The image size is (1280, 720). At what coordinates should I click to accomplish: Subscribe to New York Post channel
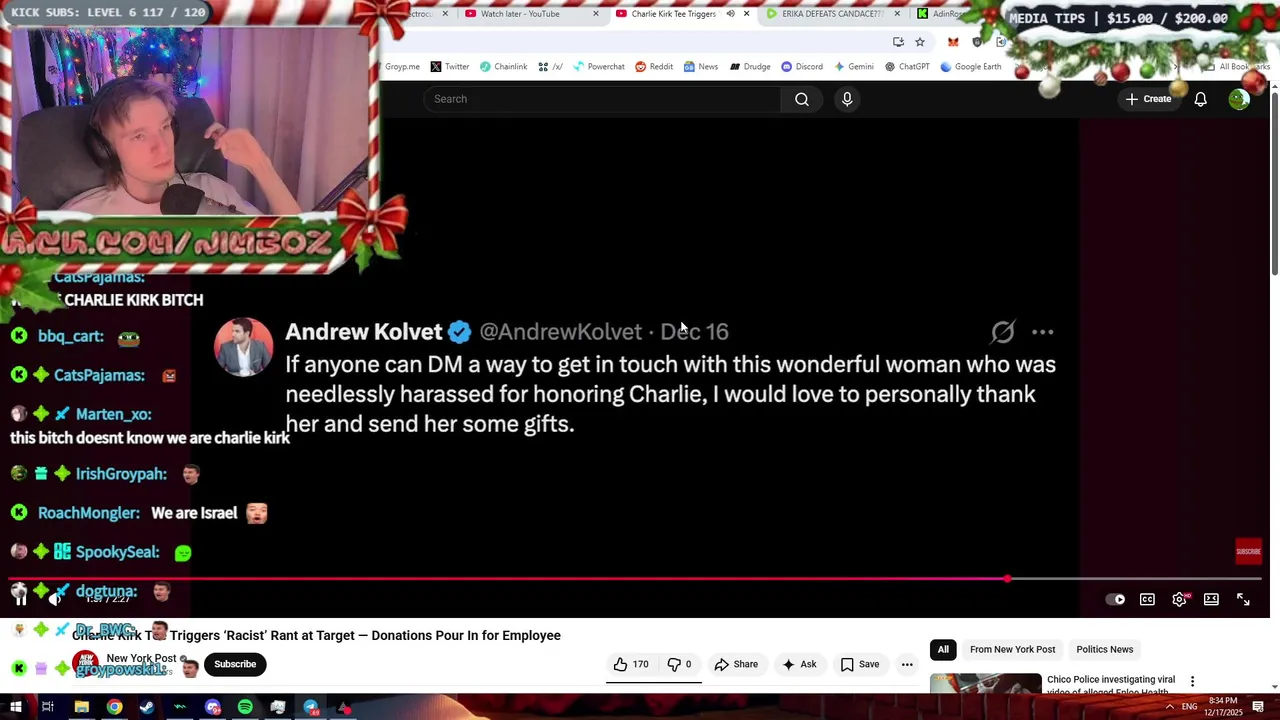(235, 664)
